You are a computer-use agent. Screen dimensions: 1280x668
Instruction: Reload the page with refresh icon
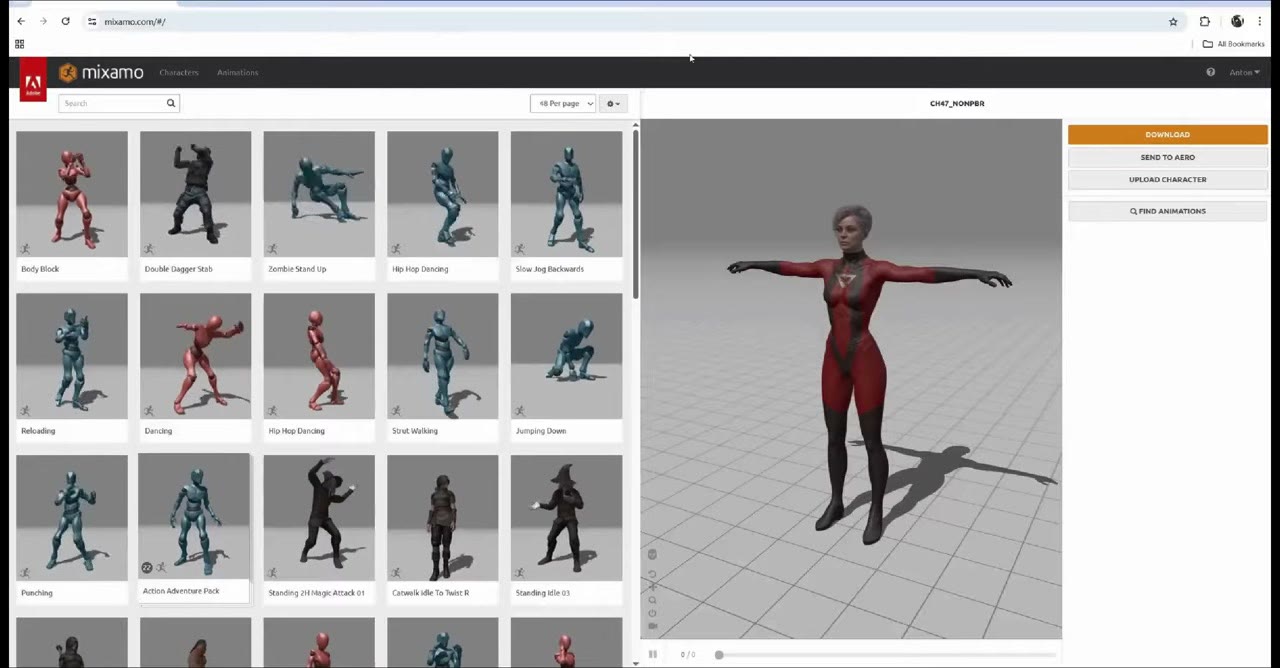point(65,21)
